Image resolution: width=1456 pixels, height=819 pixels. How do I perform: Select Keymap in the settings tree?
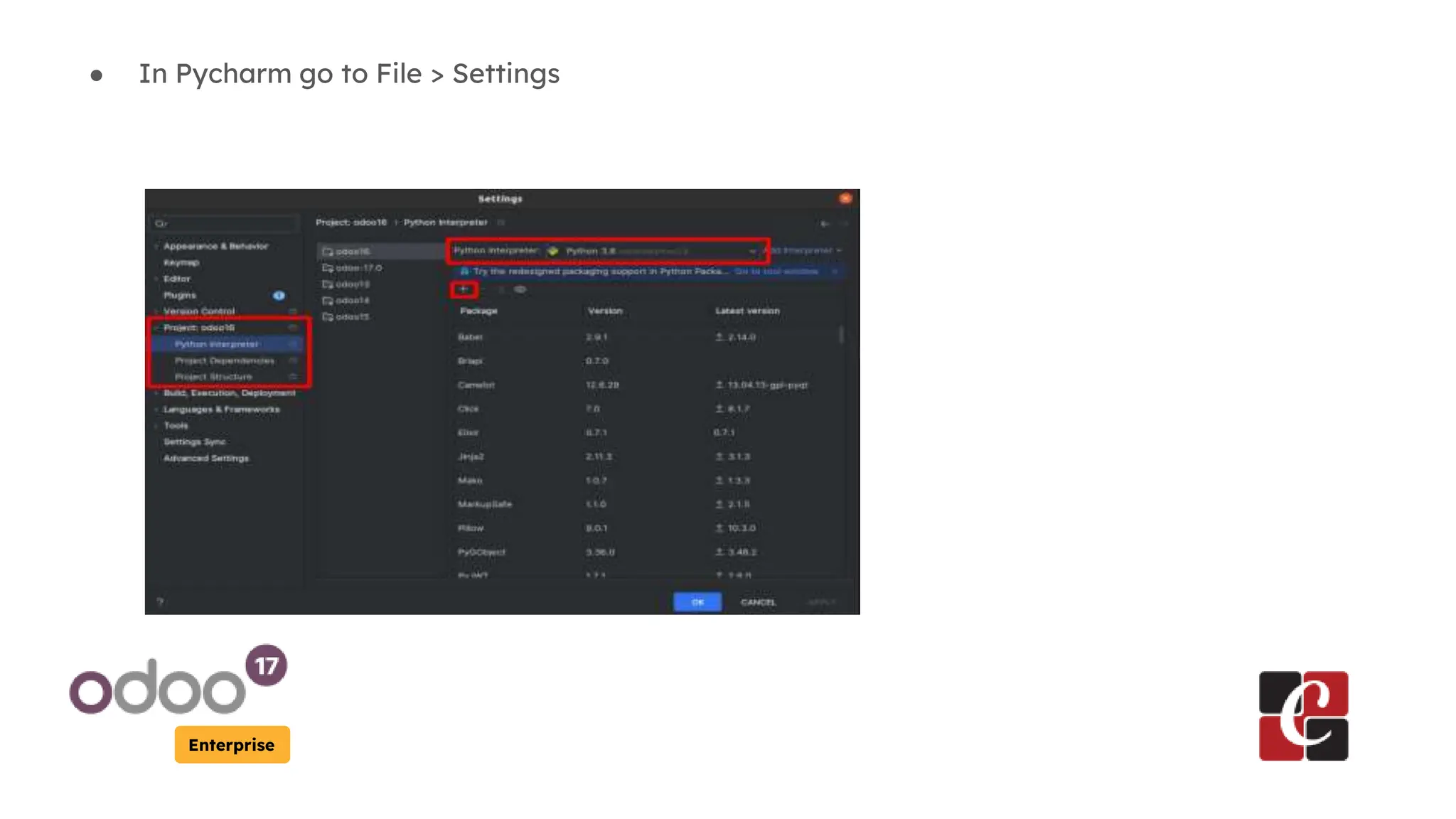(x=181, y=262)
